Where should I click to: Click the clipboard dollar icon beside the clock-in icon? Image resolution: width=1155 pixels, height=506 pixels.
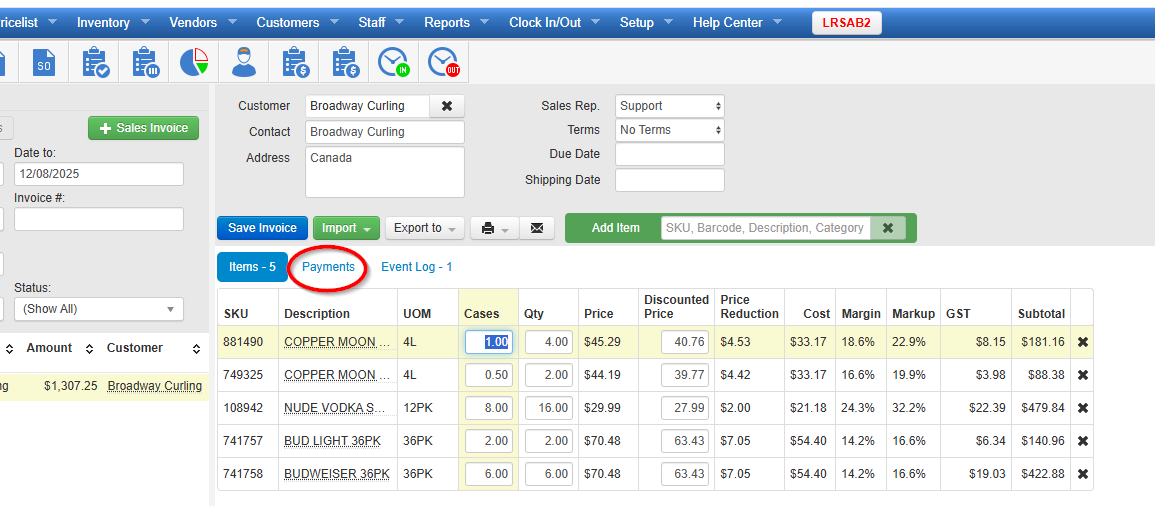344,62
